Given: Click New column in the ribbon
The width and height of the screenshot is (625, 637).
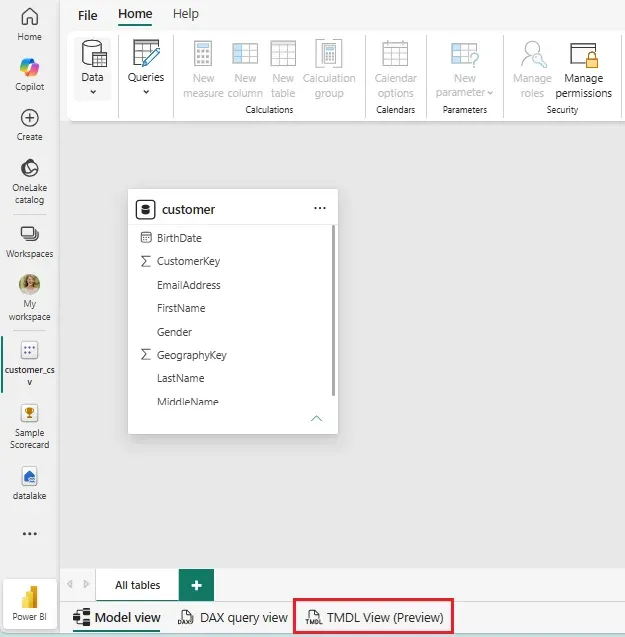Looking at the screenshot, I should (245, 69).
